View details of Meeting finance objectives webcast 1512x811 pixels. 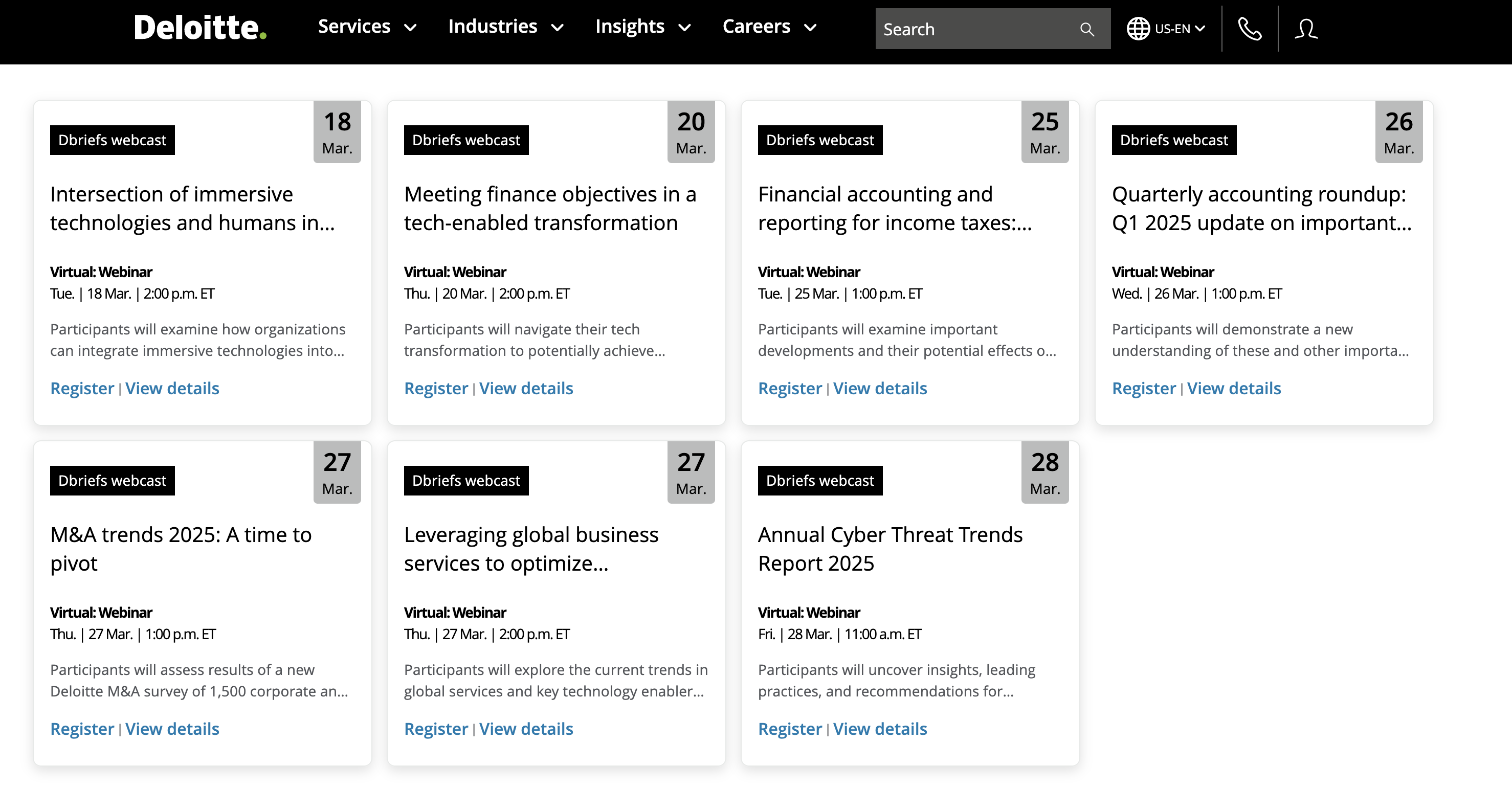pos(526,389)
